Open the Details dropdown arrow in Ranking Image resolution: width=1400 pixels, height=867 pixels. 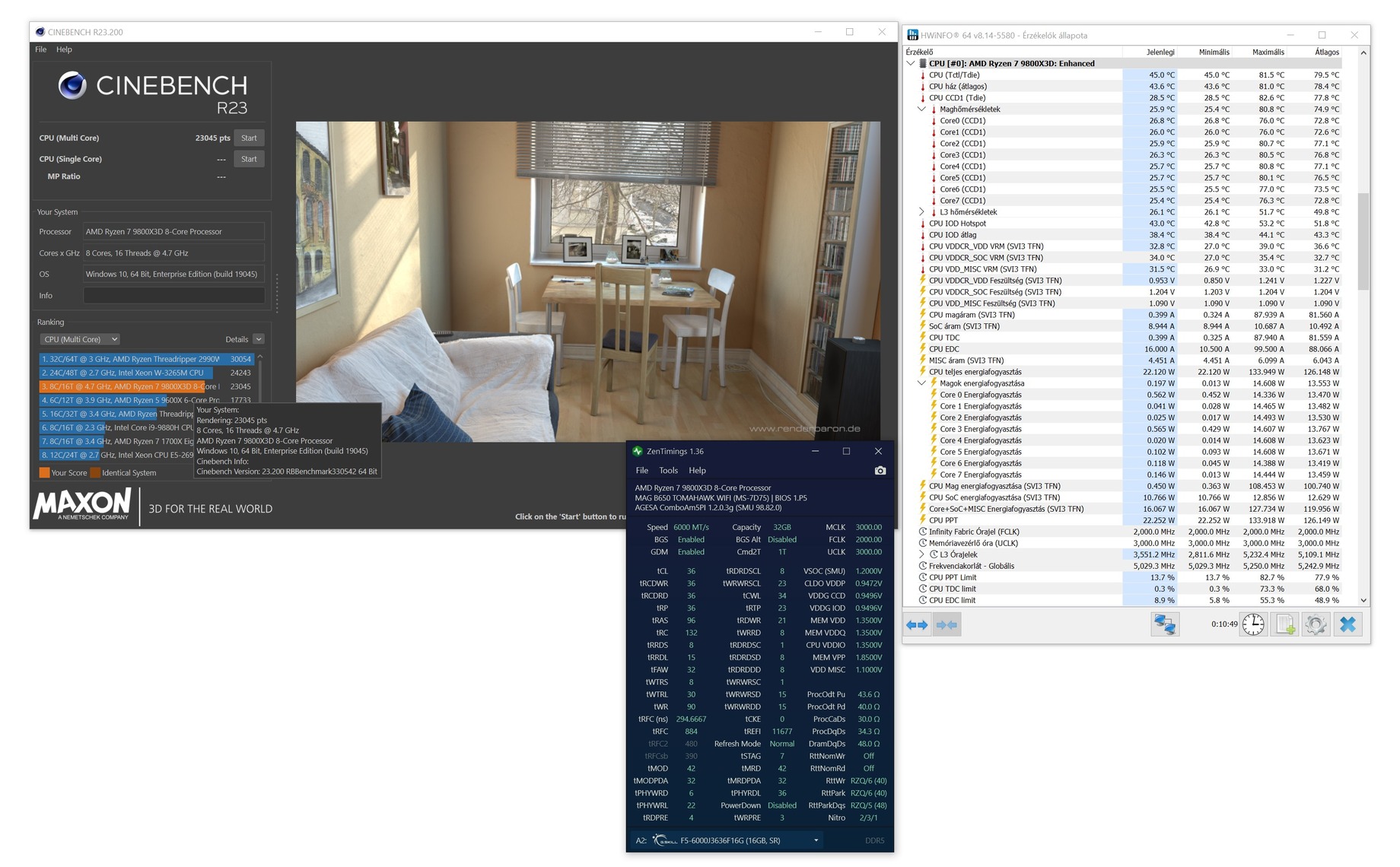259,339
